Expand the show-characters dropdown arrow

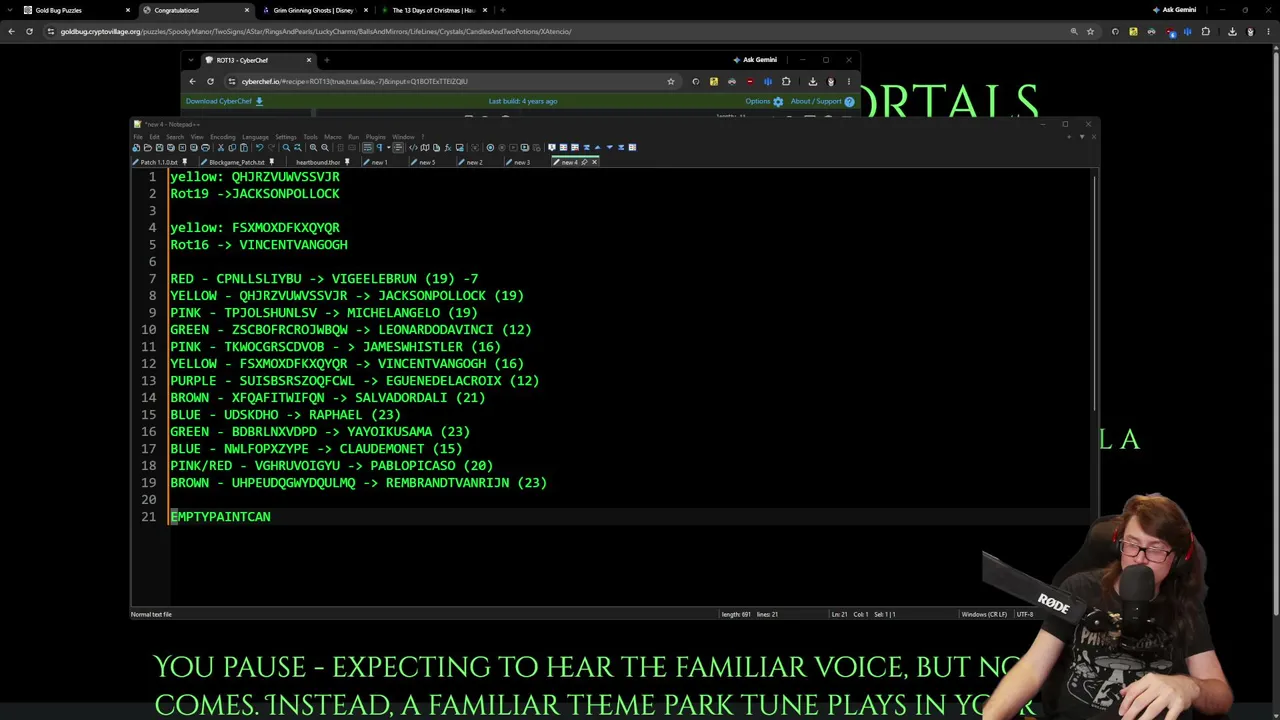click(388, 147)
